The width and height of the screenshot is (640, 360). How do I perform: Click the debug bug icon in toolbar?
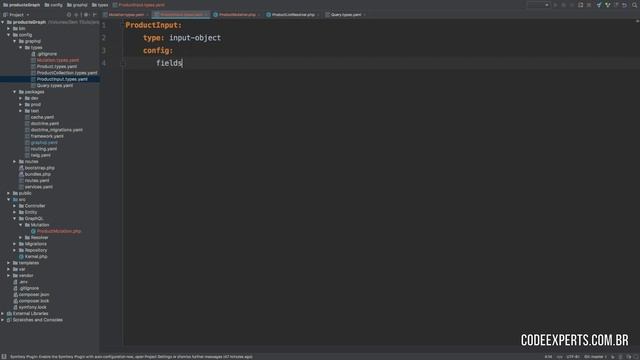coord(564,5)
